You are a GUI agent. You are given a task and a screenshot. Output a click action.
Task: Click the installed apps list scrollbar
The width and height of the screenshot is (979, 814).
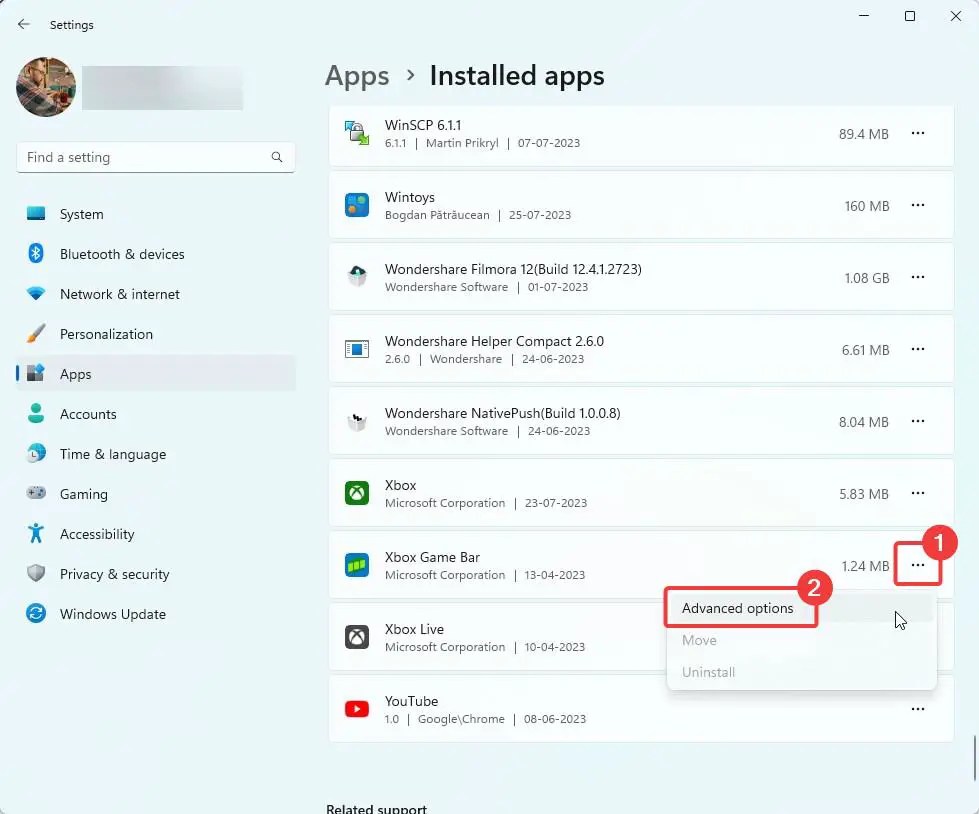tap(975, 758)
